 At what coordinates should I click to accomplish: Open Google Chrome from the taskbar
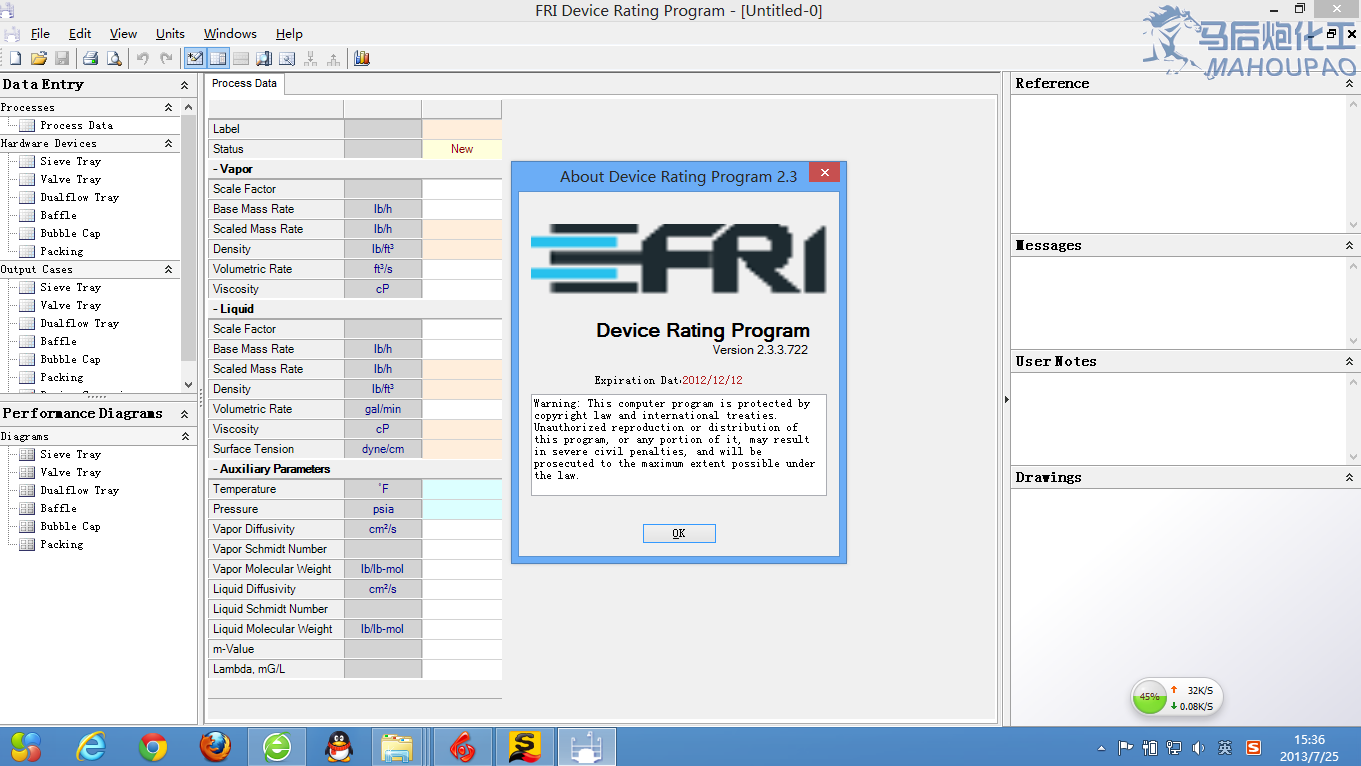click(x=153, y=747)
